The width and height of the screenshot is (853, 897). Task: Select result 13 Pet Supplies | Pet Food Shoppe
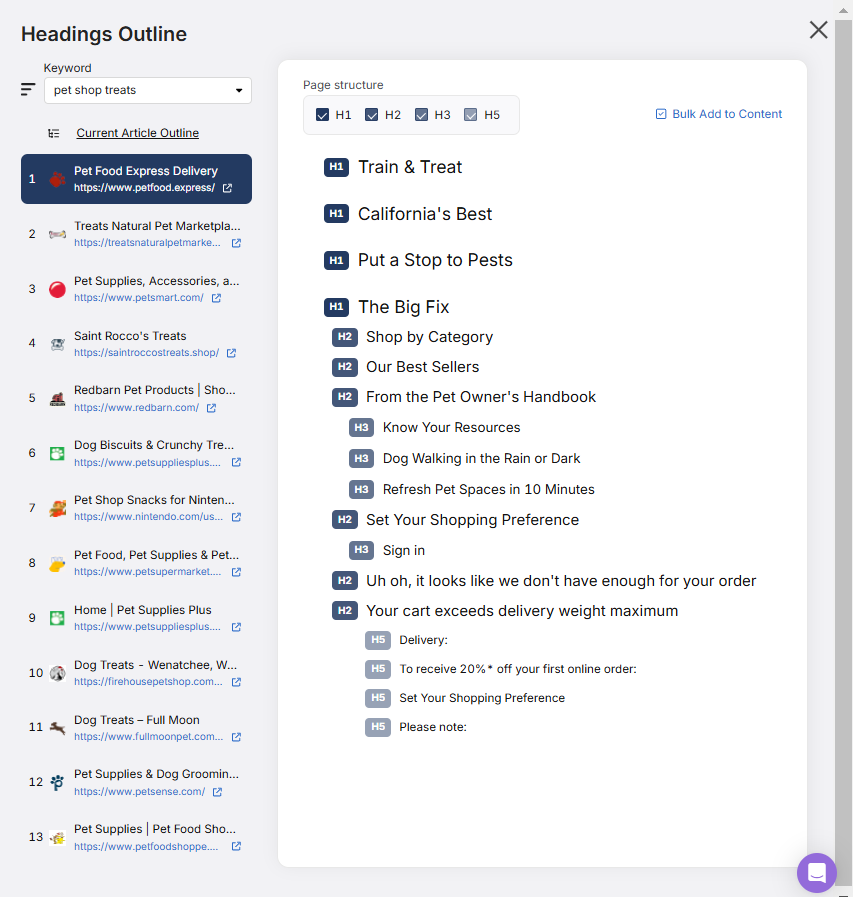tap(136, 837)
